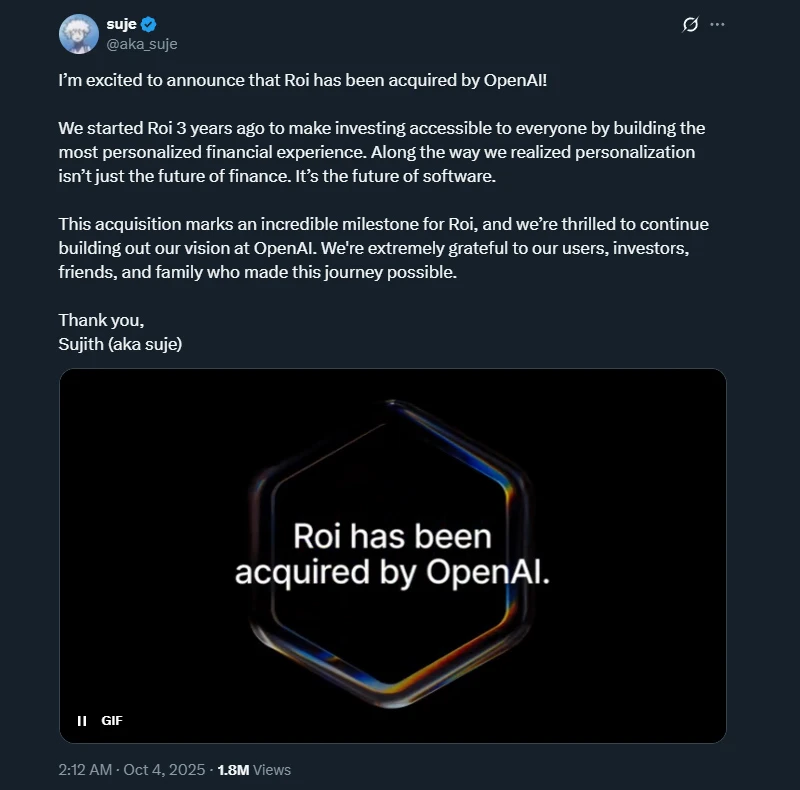Click the rounded GIF media container
The image size is (800, 790).
394,555
